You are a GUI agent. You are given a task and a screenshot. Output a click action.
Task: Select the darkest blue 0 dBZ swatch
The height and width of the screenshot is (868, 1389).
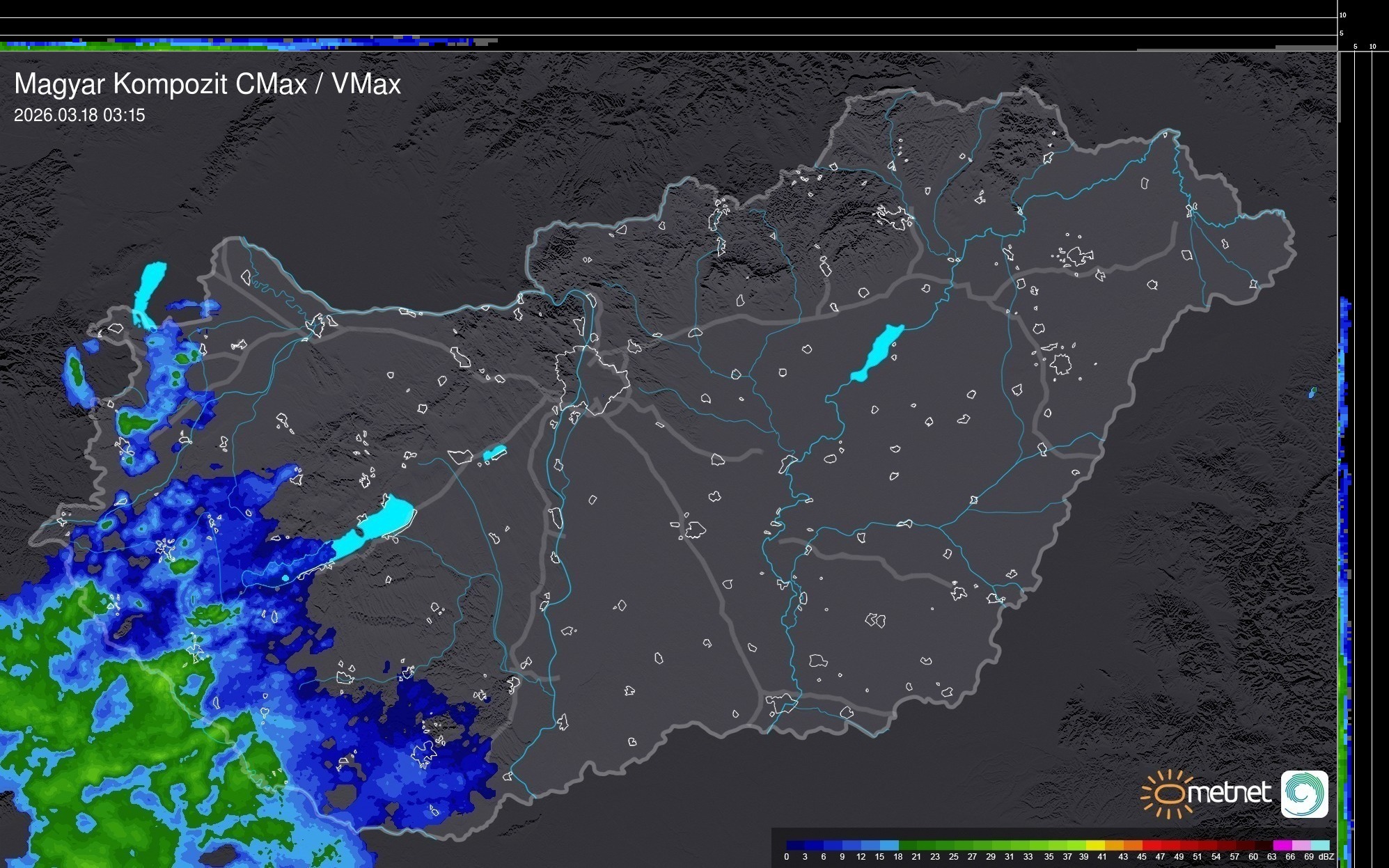(x=795, y=845)
